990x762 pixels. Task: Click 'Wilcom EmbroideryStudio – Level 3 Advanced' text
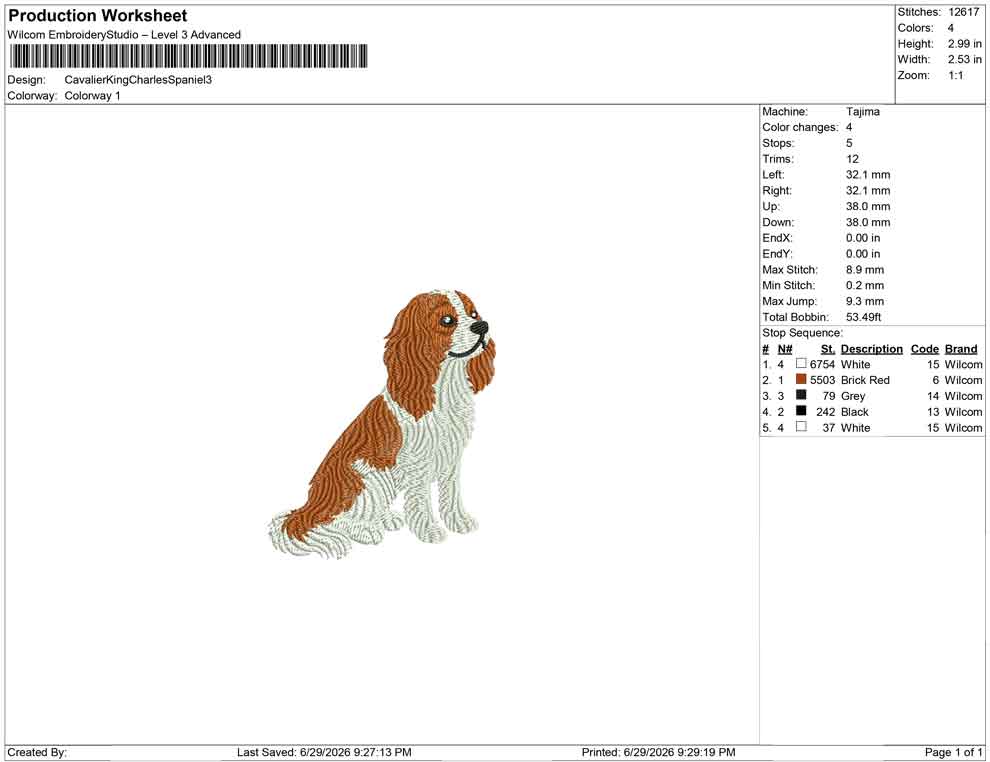124,35
